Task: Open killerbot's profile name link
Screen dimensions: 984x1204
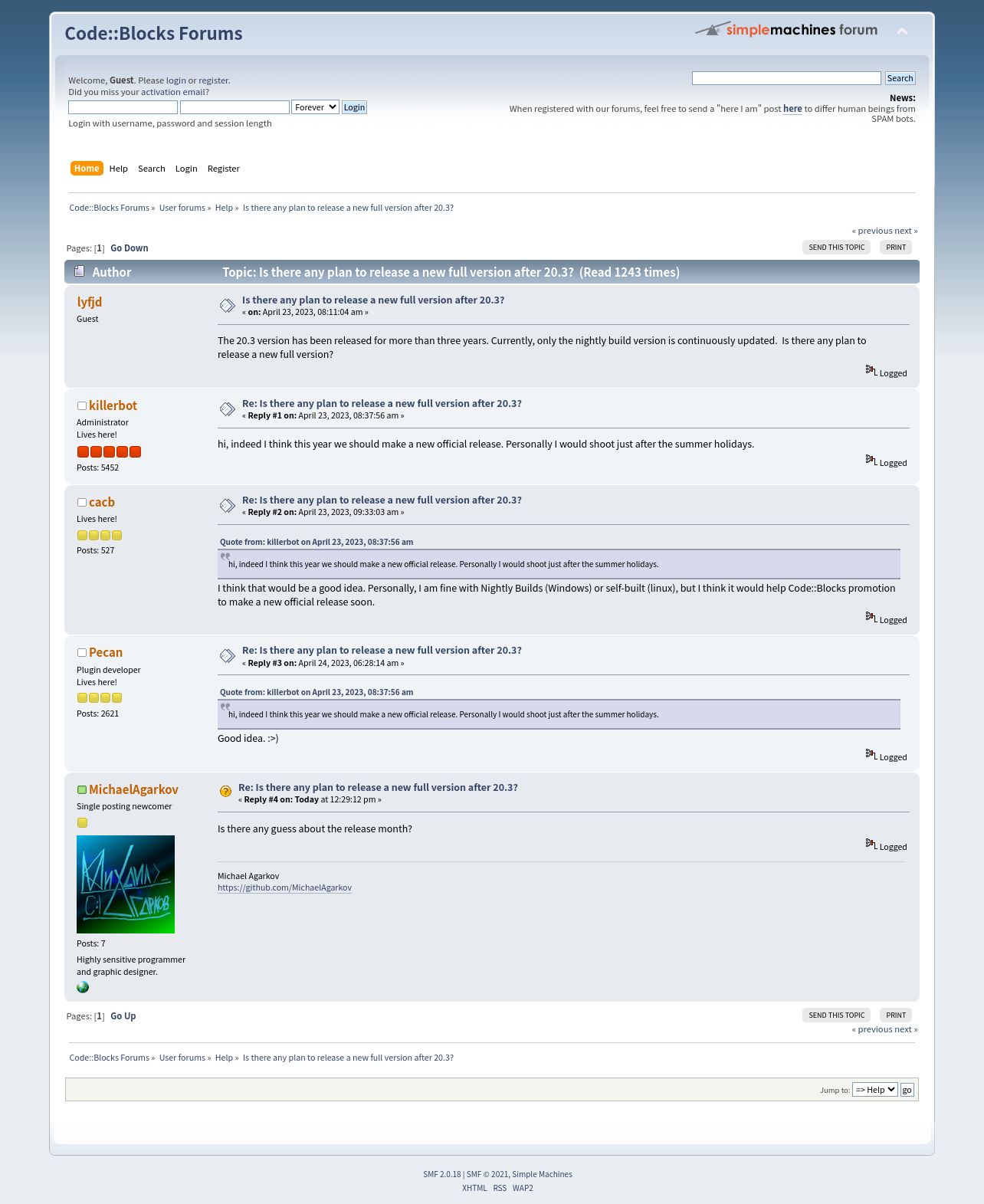Action: 113,405
